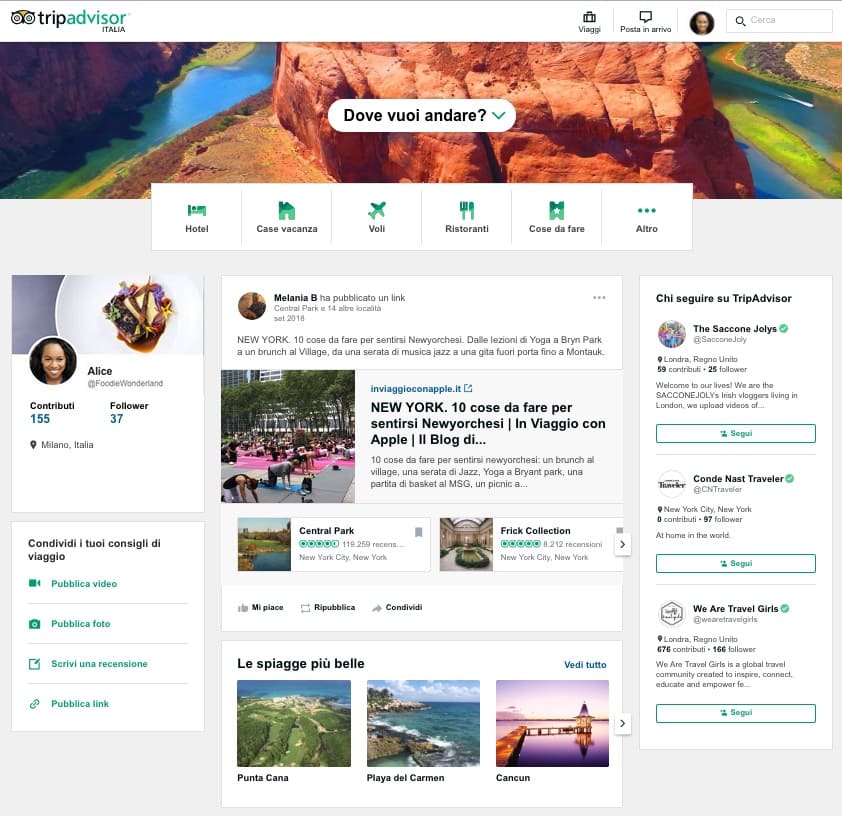The width and height of the screenshot is (842, 816).
Task: Follow Conde Nast Traveler with Segui
Action: 736,563
